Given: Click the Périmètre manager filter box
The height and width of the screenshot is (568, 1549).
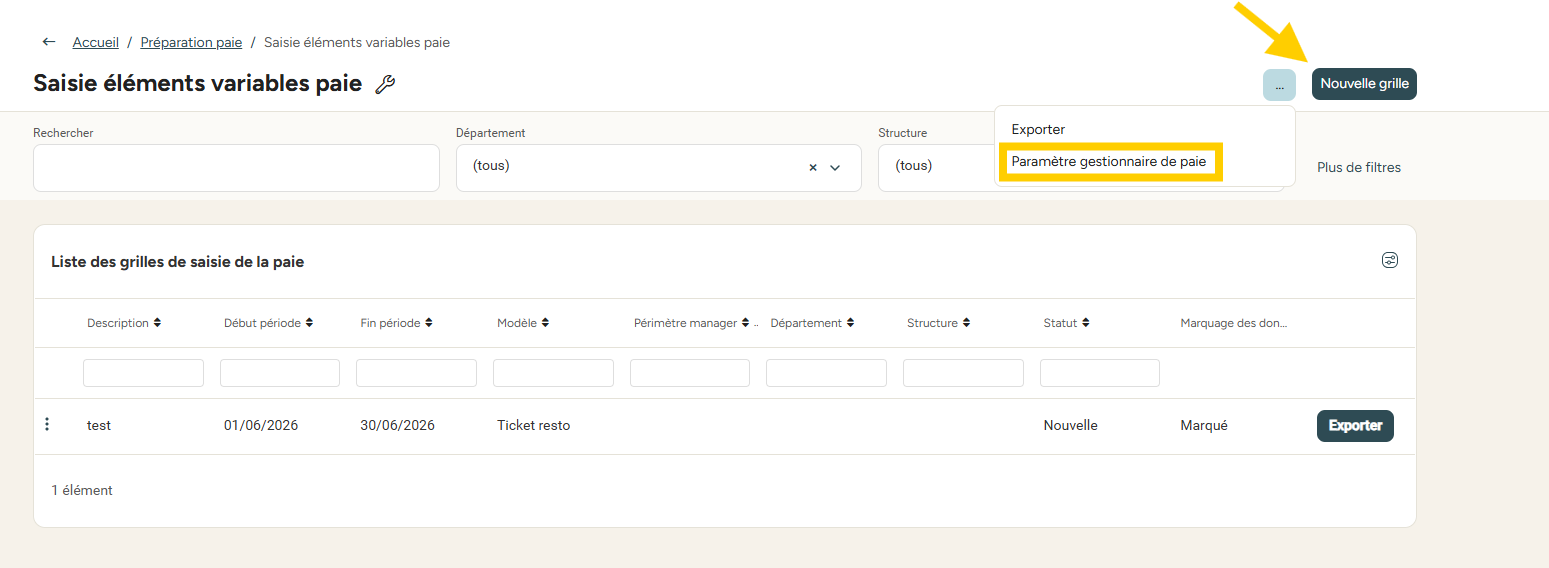Looking at the screenshot, I should (x=690, y=373).
